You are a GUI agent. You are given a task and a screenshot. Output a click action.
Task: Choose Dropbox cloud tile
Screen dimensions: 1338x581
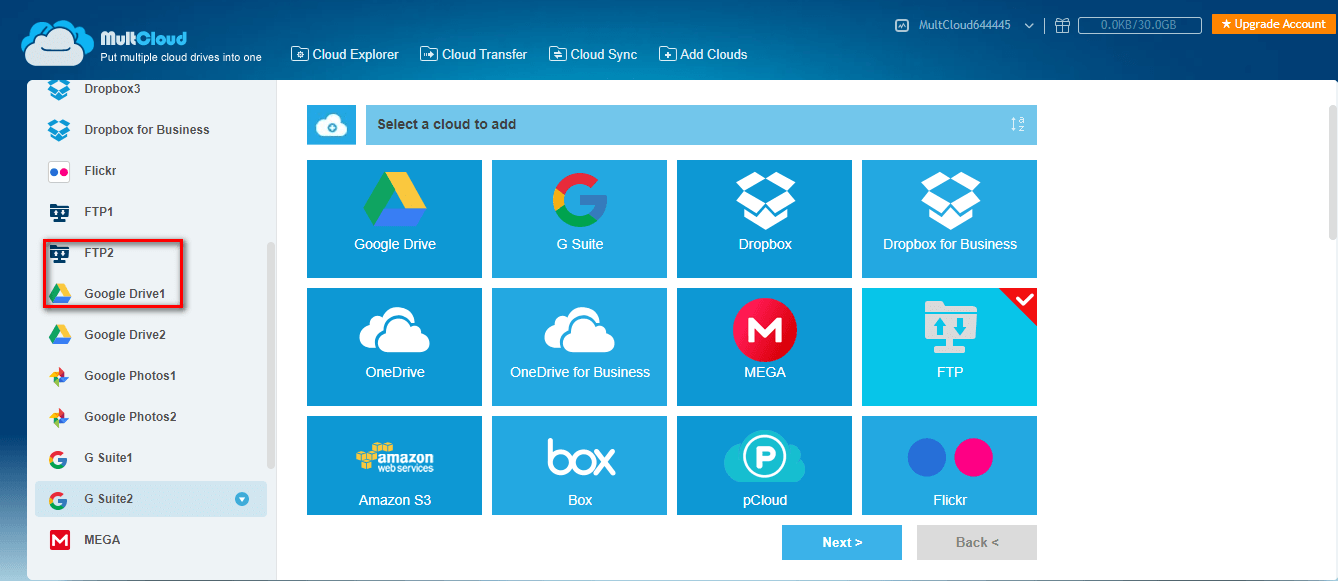(x=765, y=219)
